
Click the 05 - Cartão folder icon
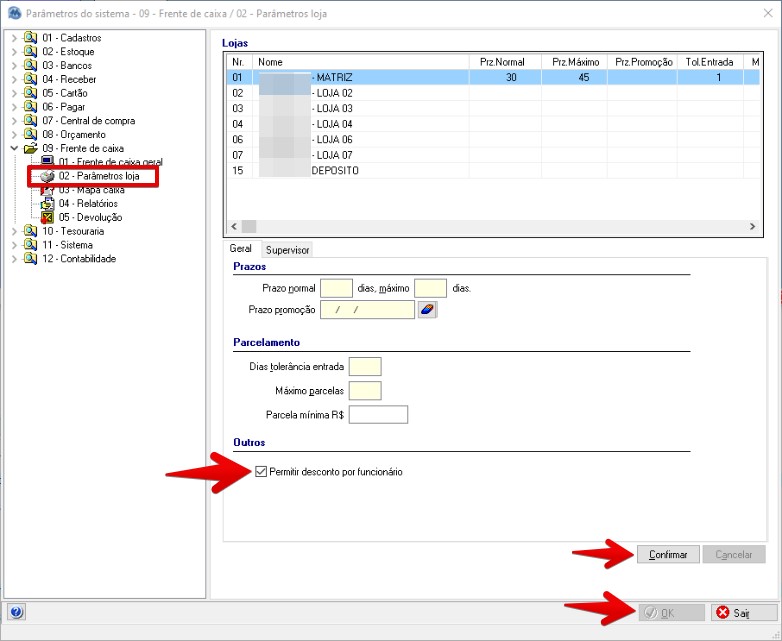(x=30, y=93)
